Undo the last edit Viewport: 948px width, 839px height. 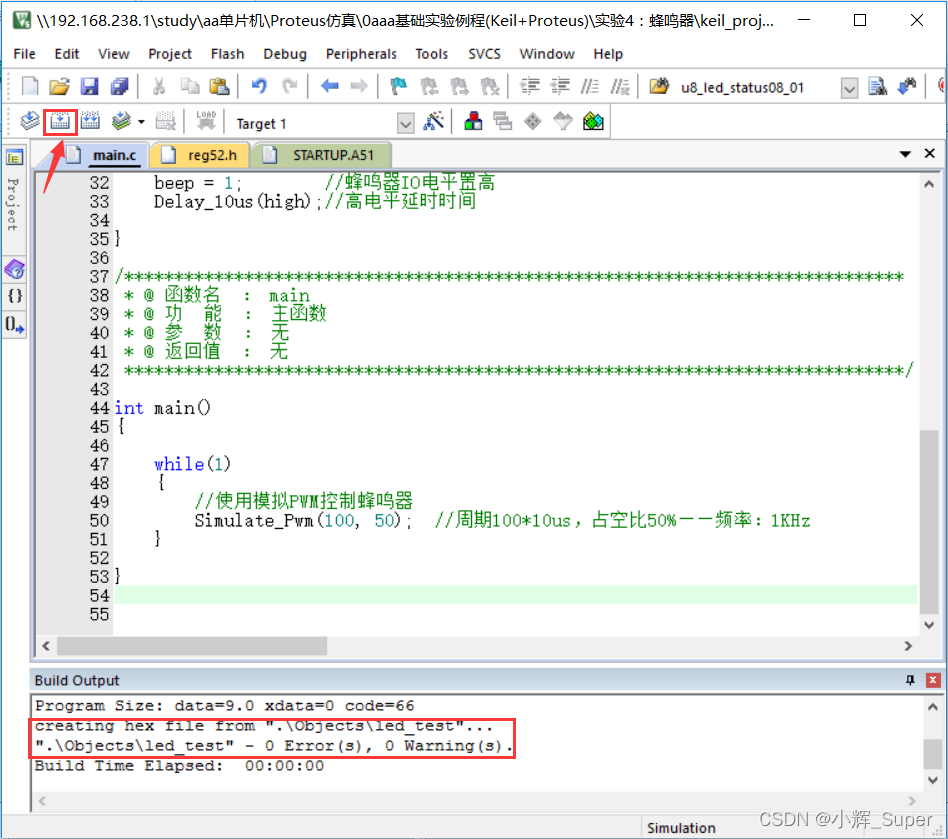(259, 86)
